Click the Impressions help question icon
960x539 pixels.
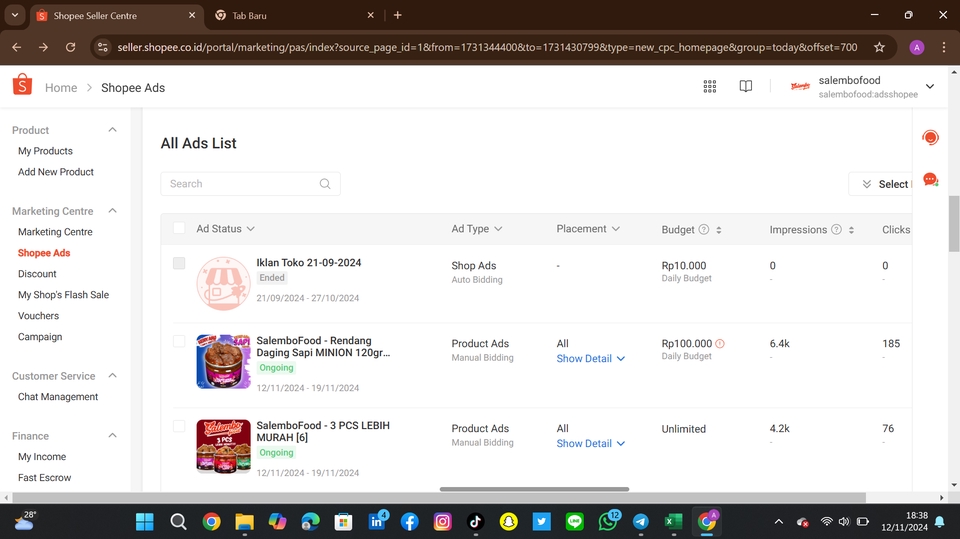pyautogui.click(x=836, y=229)
